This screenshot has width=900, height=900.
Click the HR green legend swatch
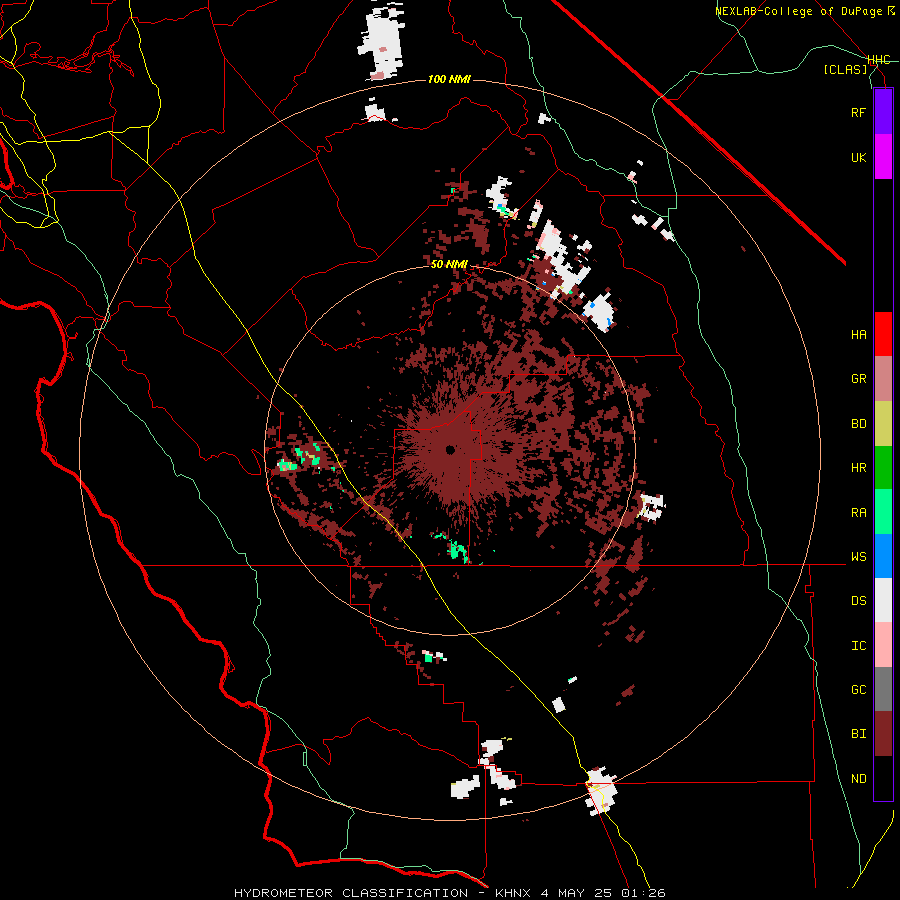(883, 468)
